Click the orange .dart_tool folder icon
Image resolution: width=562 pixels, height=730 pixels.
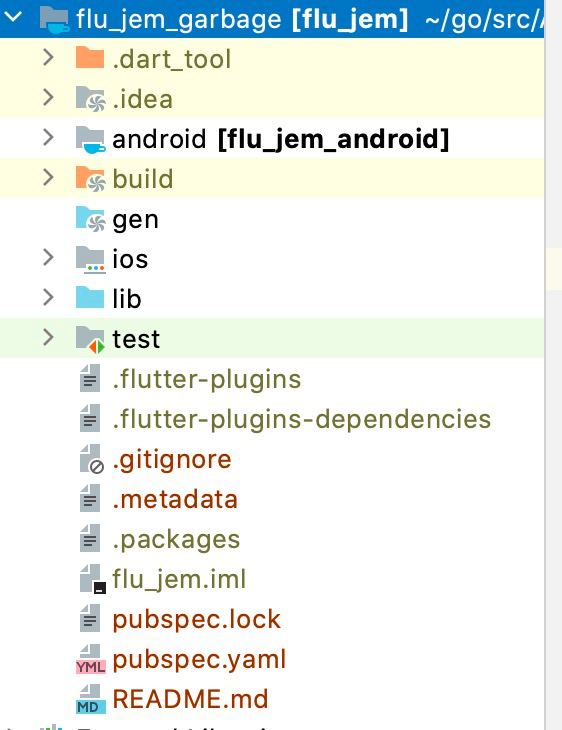[x=90, y=58]
